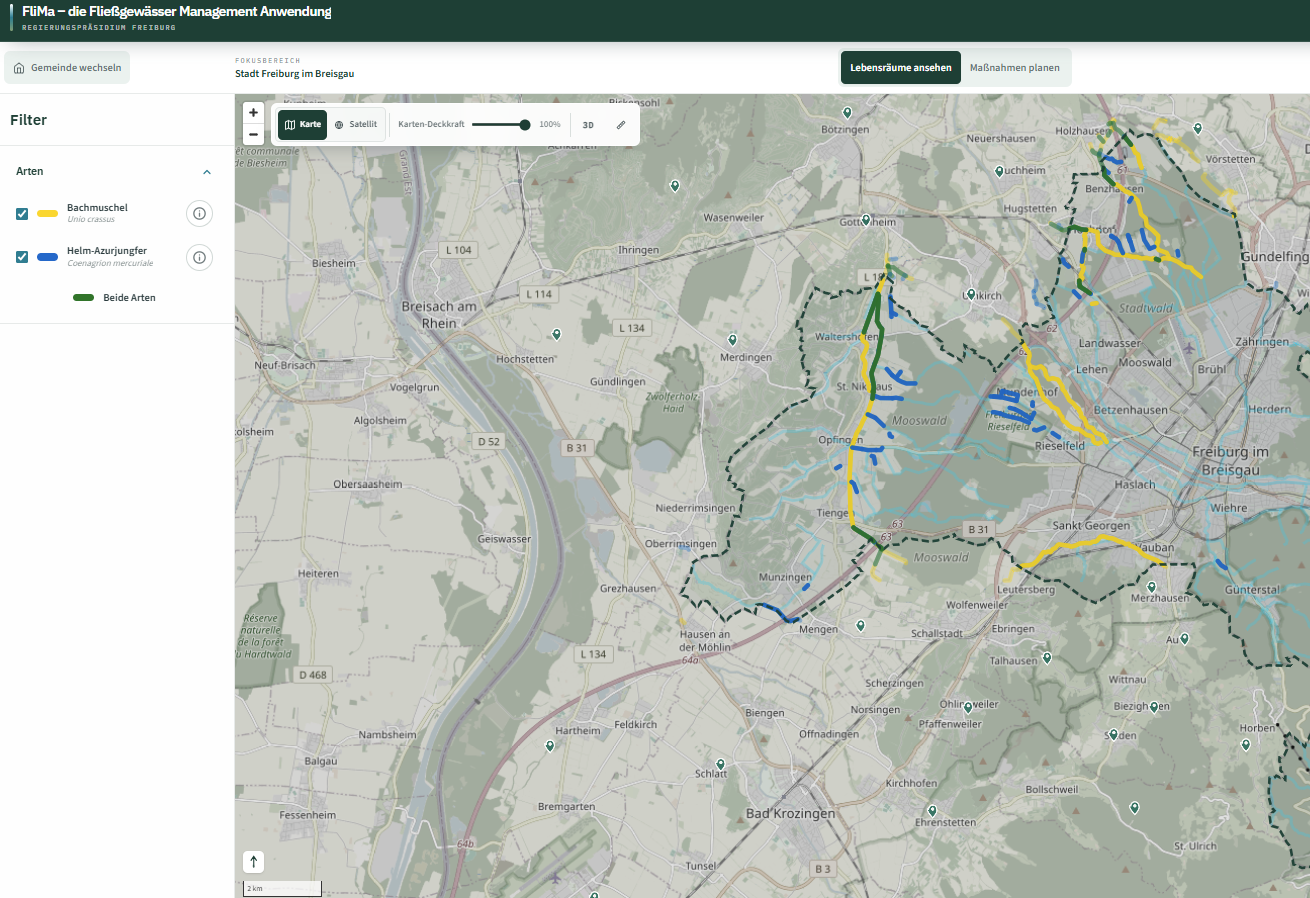Zoom in the map with plus

point(254,113)
